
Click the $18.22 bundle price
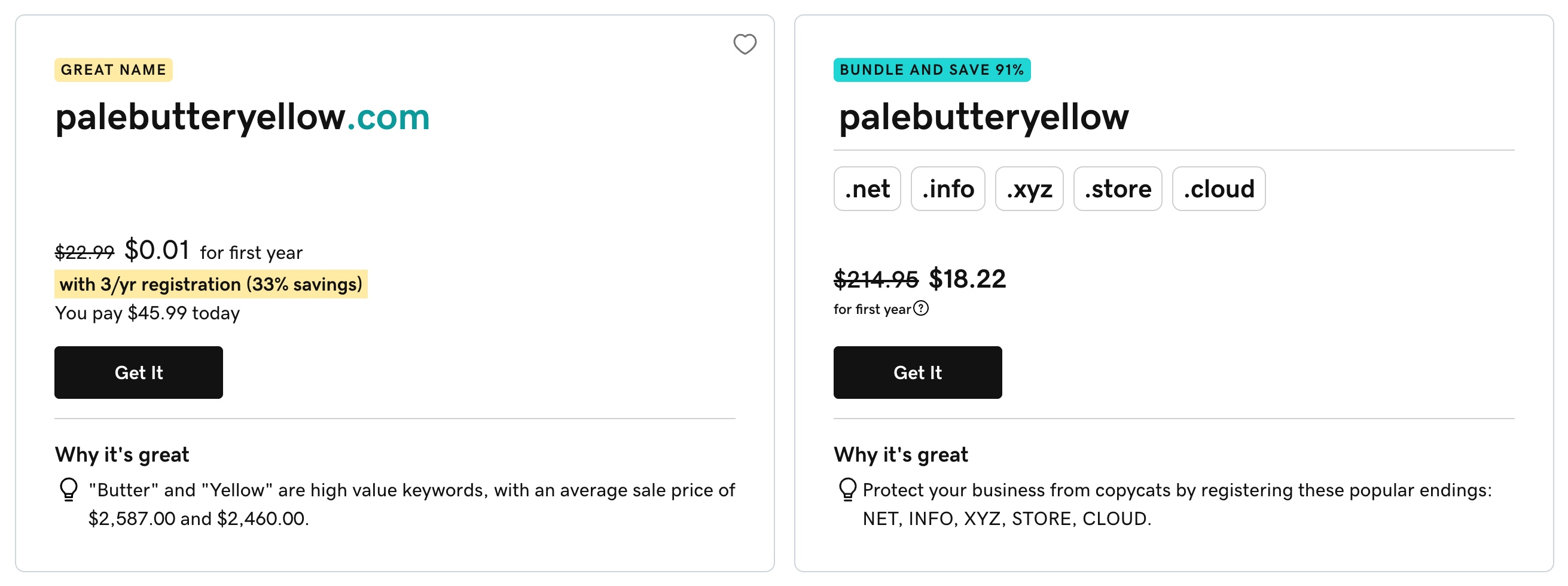[x=966, y=279]
